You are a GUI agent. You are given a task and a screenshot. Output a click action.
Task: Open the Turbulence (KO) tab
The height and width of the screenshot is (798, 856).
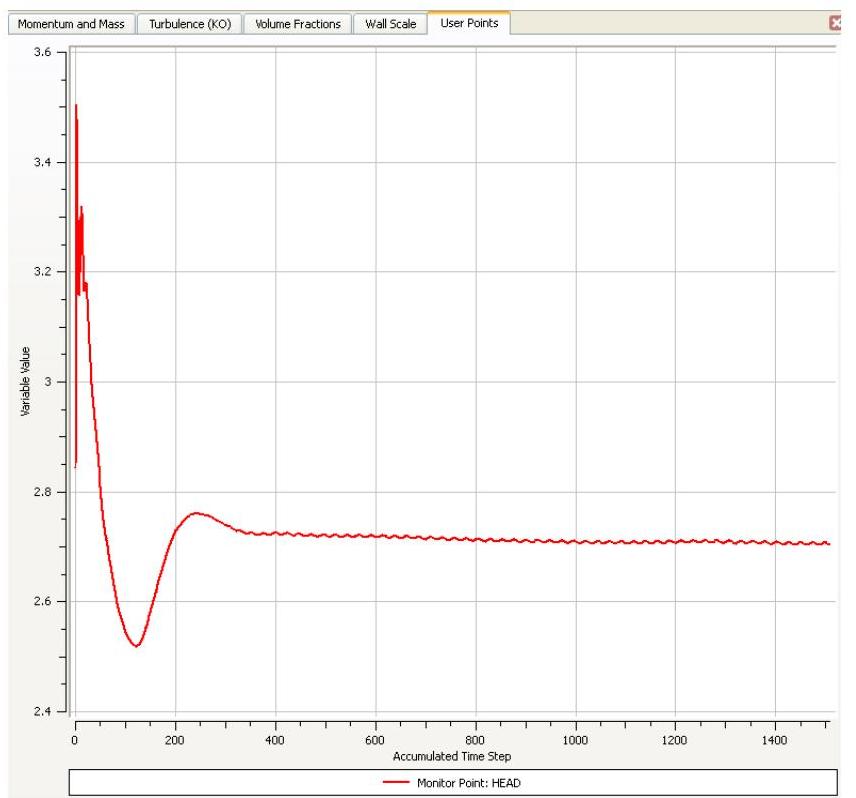pos(190,24)
